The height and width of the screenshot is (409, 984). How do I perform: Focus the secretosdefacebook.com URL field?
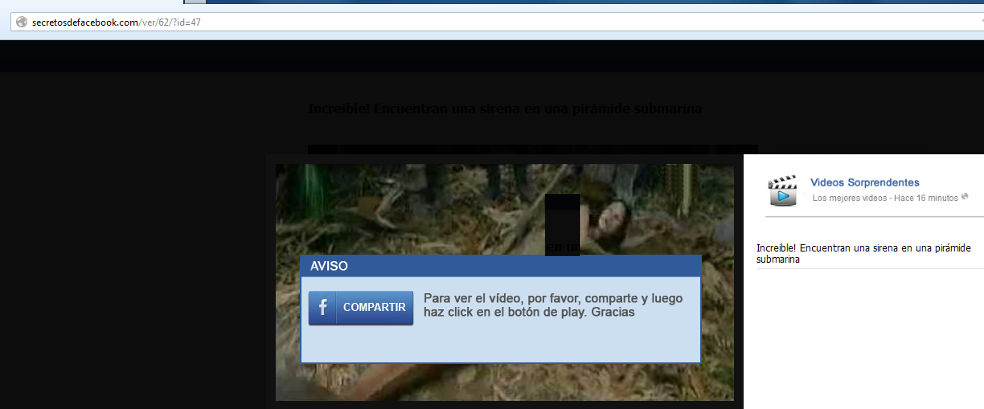point(400,22)
